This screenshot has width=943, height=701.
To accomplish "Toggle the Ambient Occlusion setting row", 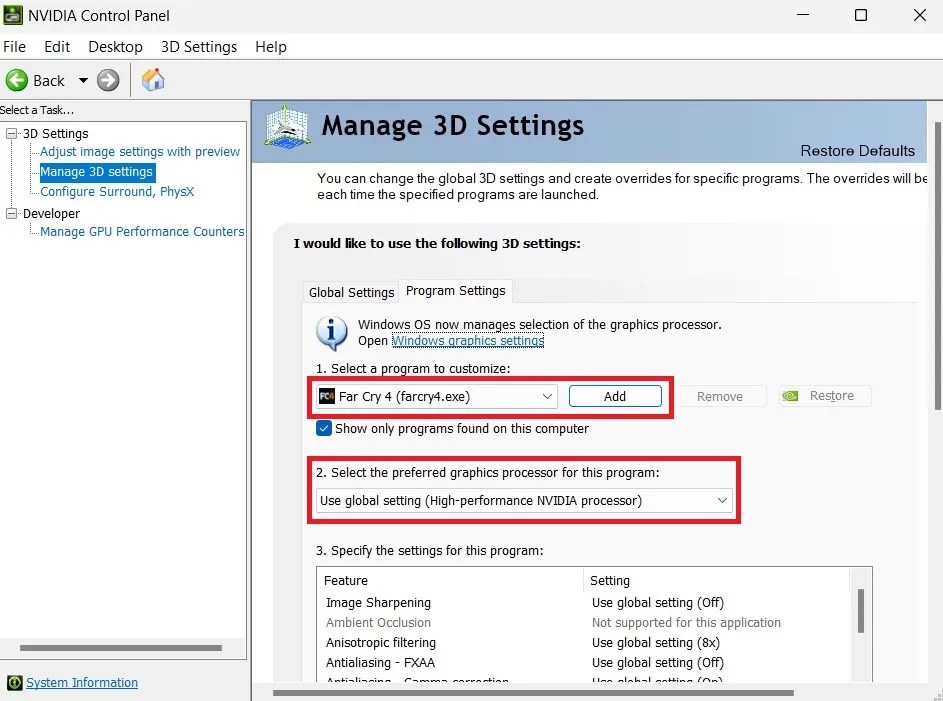I will 378,622.
